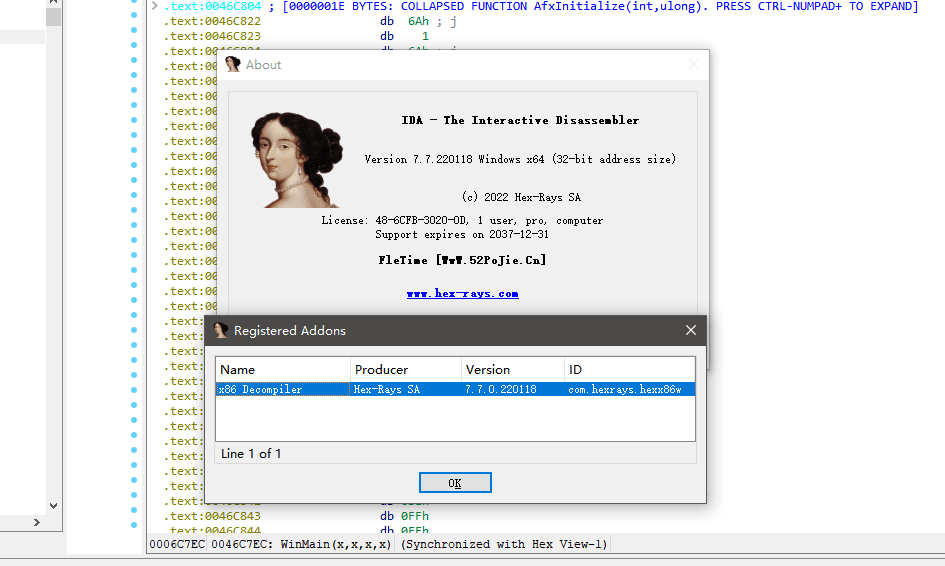Click Support expires on 2037-12-31 text

462,234
